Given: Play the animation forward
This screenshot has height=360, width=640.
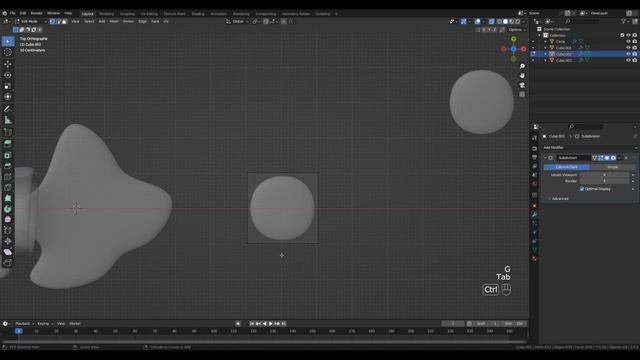Looking at the screenshot, I should tap(271, 324).
